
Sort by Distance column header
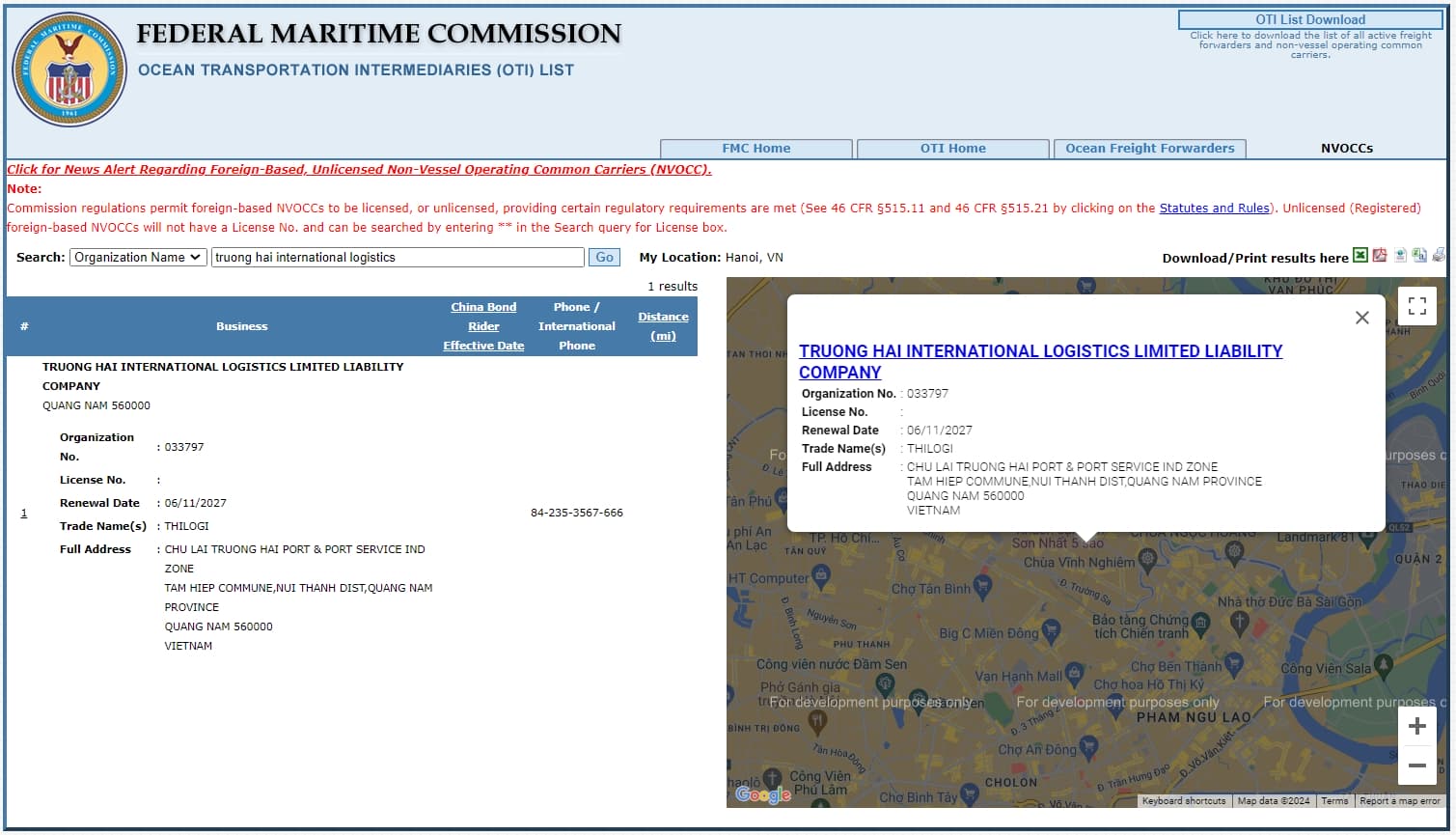click(663, 326)
